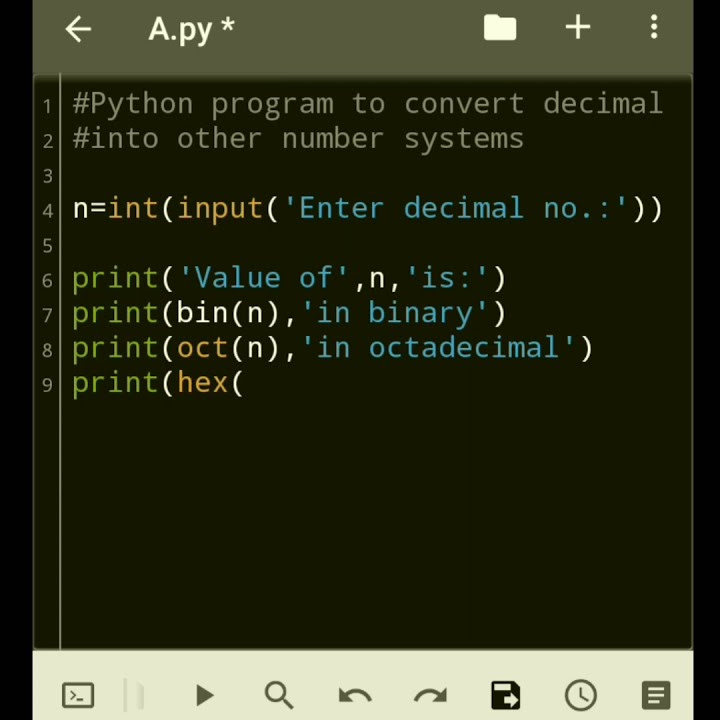This screenshot has height=720, width=720.
Task: Click line number 4 in gutter
Action: click(47, 211)
